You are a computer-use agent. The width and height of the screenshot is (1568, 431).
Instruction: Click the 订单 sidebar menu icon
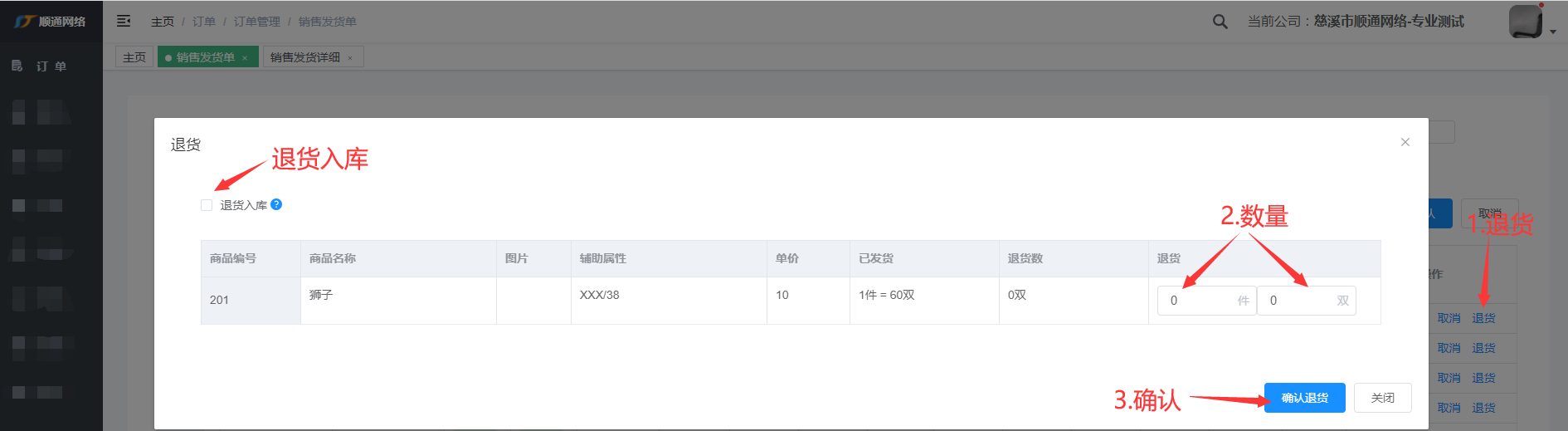pyautogui.click(x=17, y=66)
